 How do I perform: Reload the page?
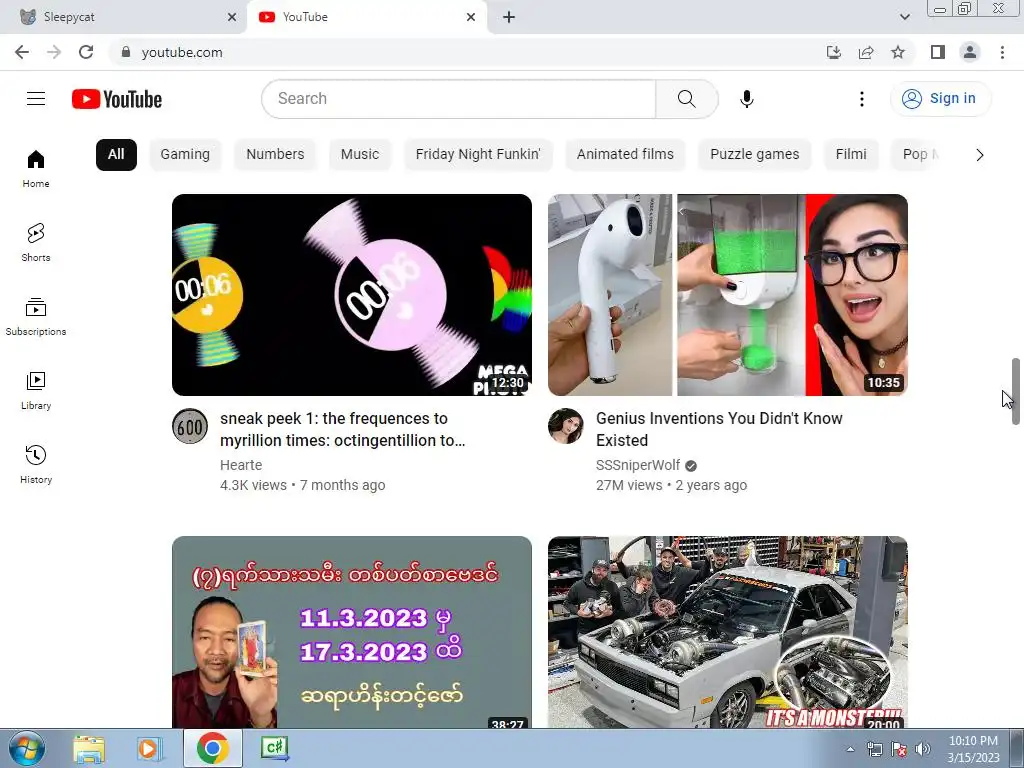[86, 52]
